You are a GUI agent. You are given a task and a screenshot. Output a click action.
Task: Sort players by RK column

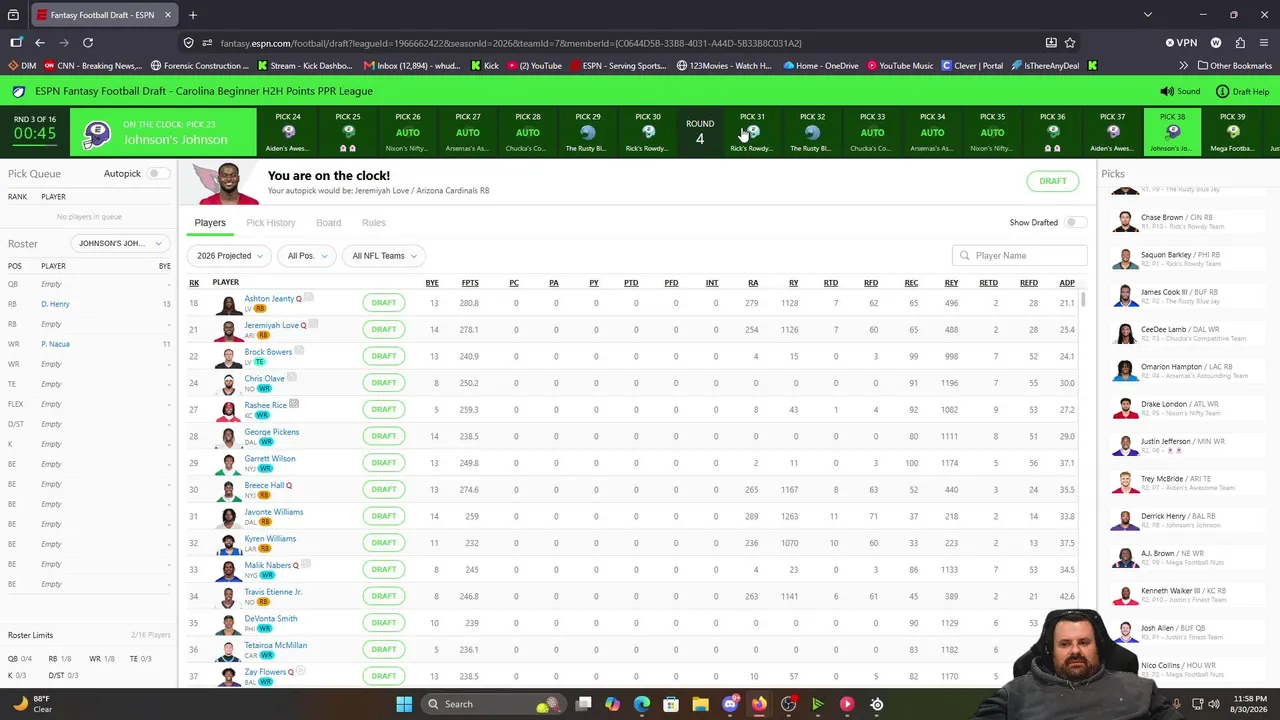click(x=194, y=283)
